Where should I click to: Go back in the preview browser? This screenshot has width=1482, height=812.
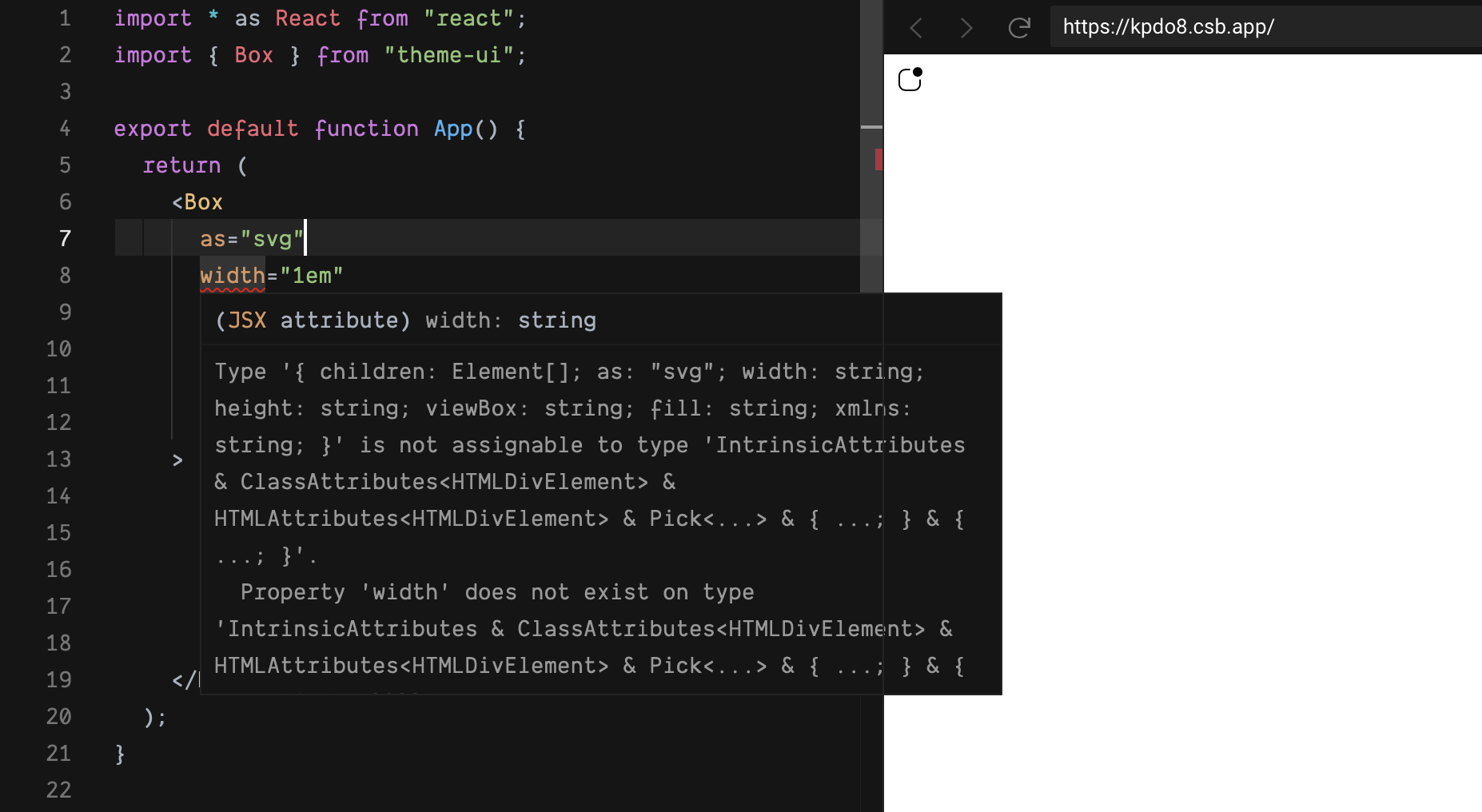pyautogui.click(x=916, y=28)
